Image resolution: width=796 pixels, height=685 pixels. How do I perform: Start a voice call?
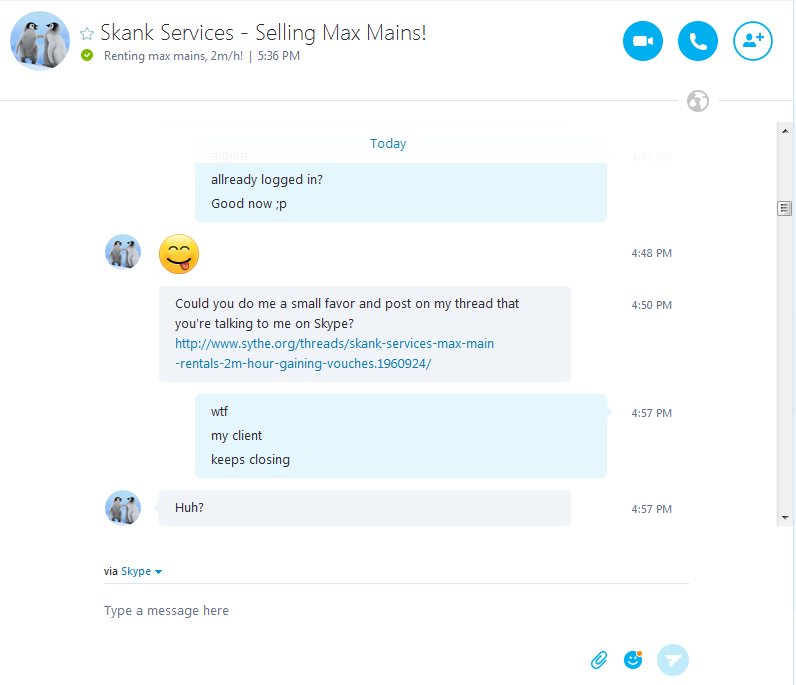(698, 41)
